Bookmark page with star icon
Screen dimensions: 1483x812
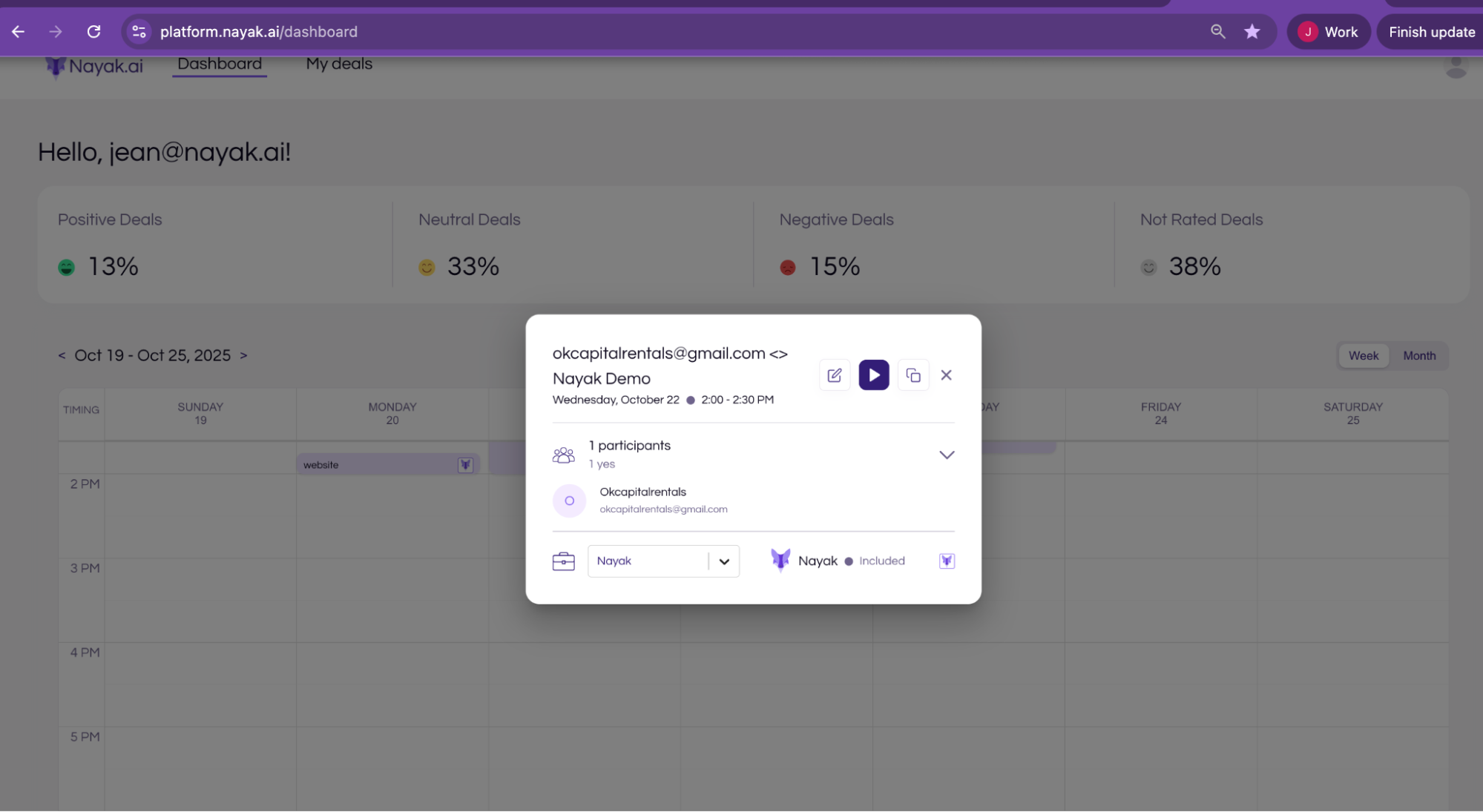tap(1252, 32)
